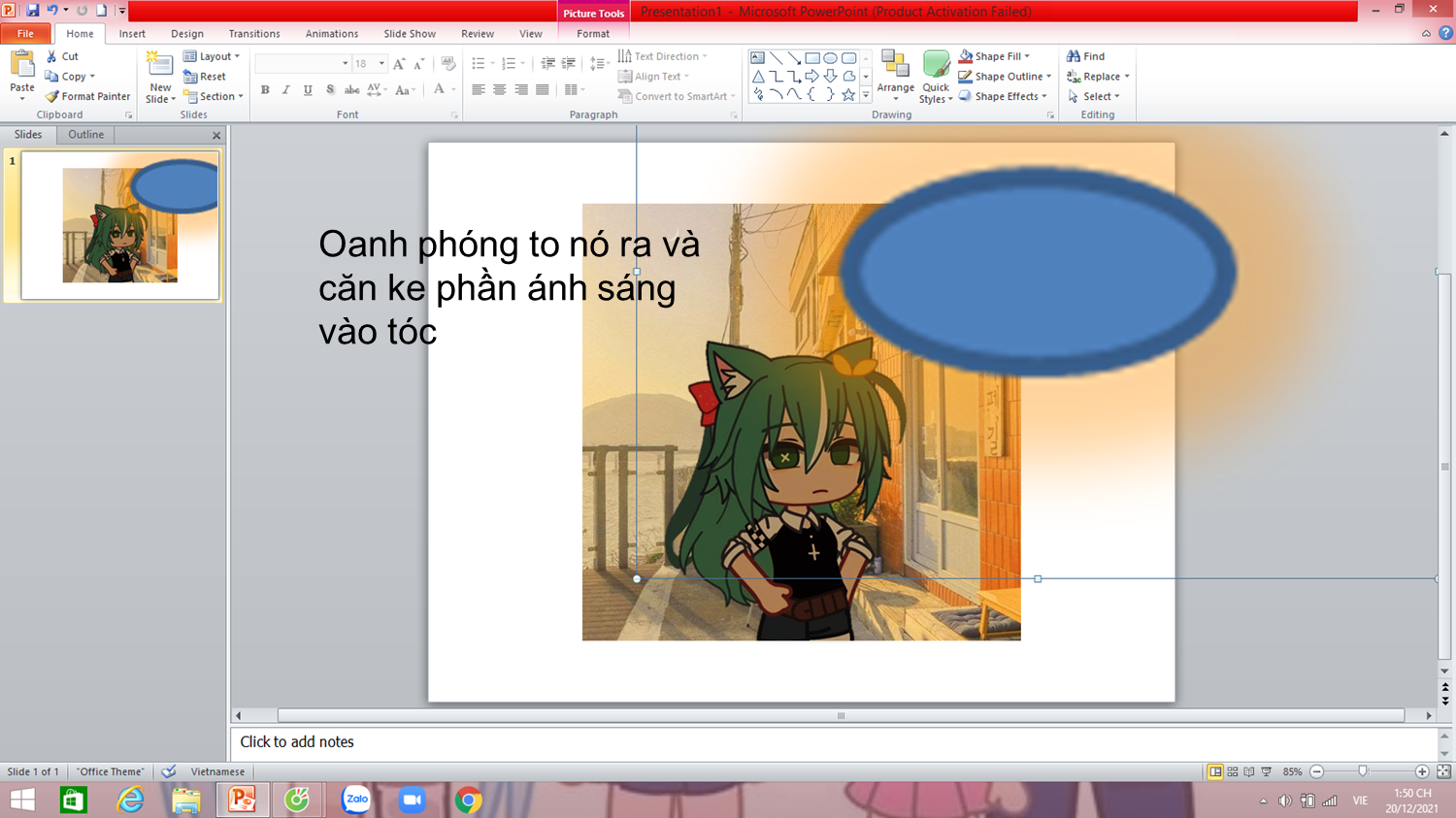Increase list indent level
Viewport: 1456px width, 818px height.
(569, 64)
